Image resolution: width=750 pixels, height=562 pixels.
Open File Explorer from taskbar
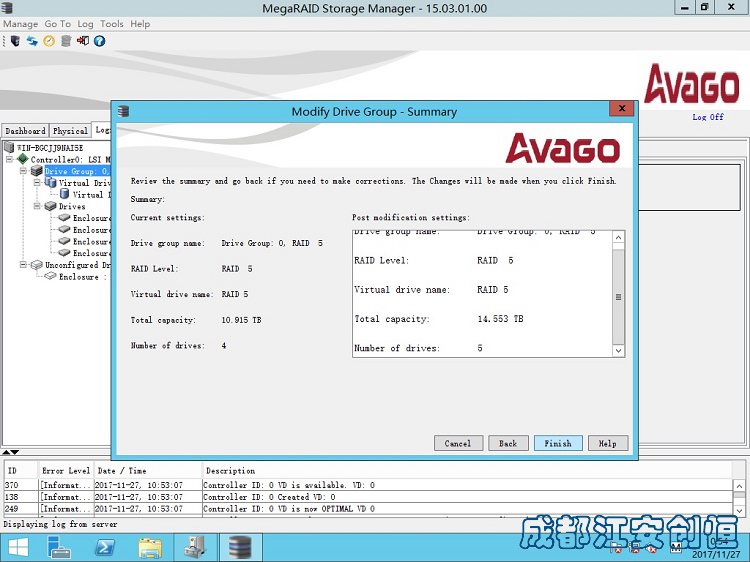150,547
